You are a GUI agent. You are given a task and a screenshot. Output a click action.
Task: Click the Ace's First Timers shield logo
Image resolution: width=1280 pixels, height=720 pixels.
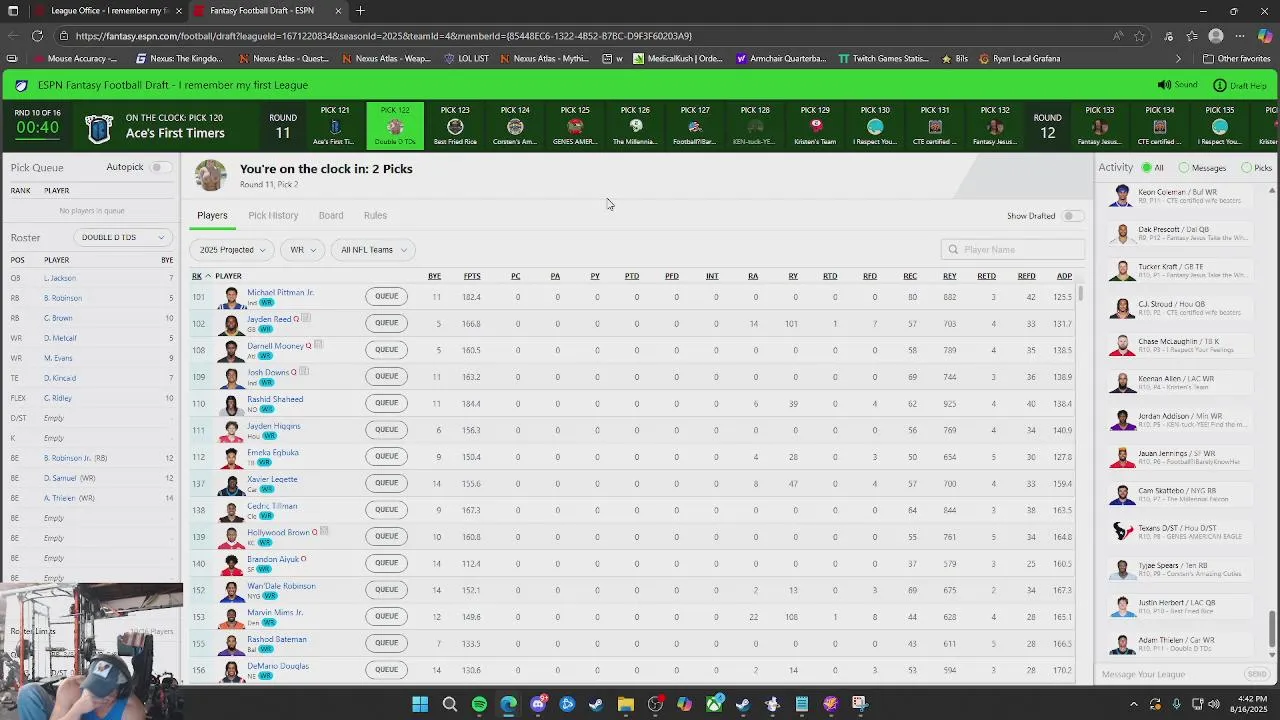(x=98, y=128)
